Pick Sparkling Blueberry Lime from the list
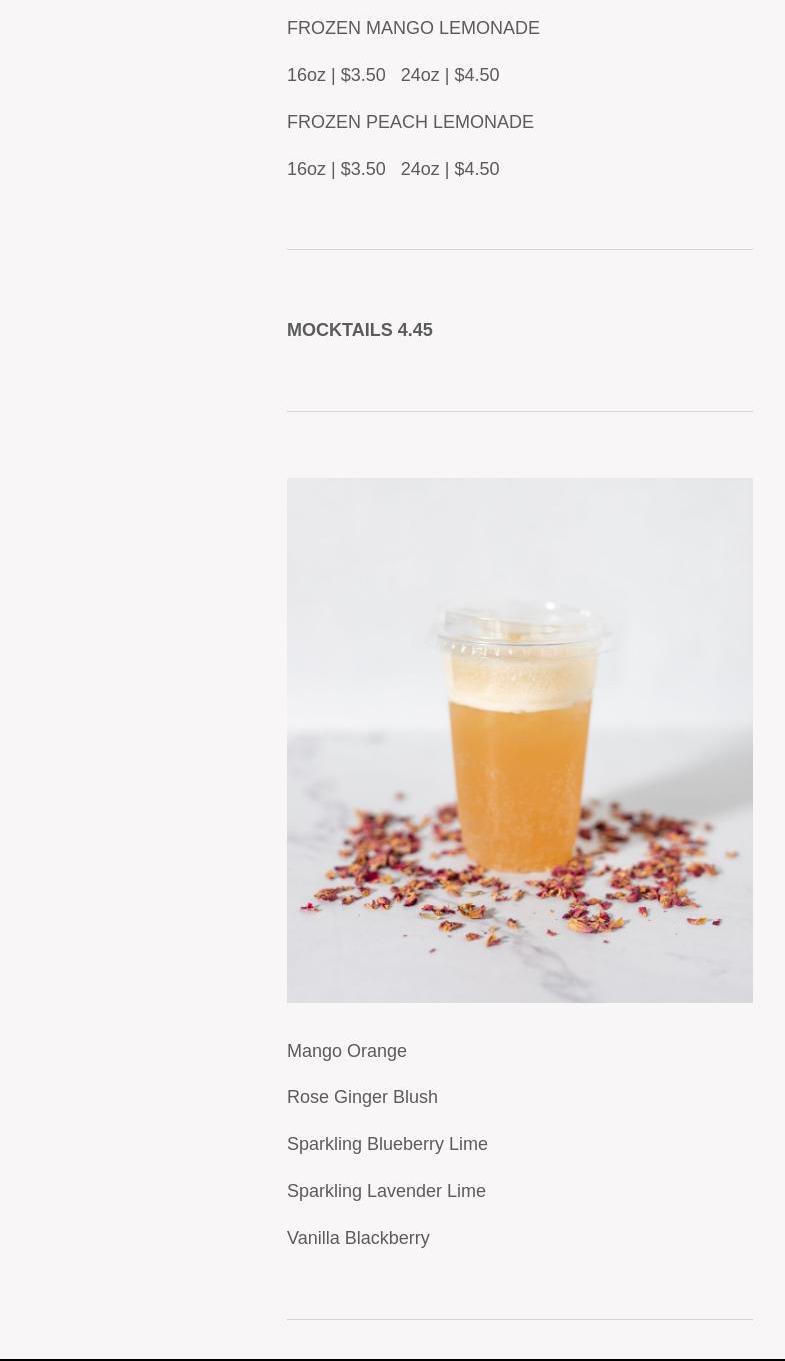This screenshot has height=1361, width=785. (x=387, y=1144)
